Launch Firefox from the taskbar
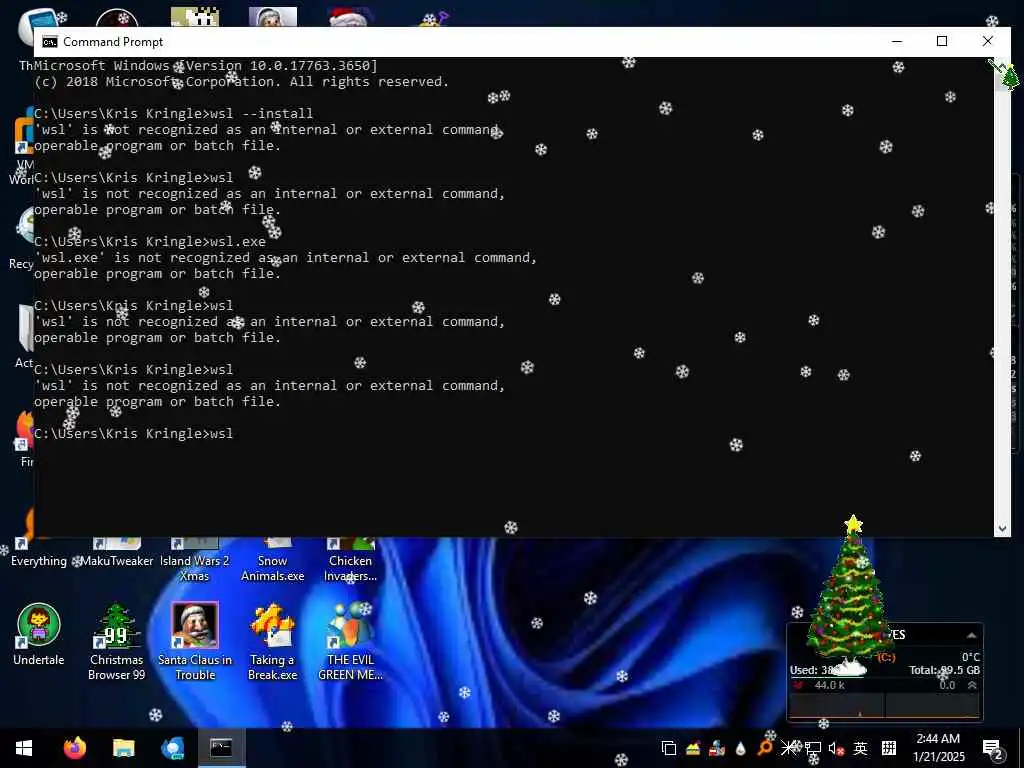Image resolution: width=1024 pixels, height=768 pixels. point(74,748)
